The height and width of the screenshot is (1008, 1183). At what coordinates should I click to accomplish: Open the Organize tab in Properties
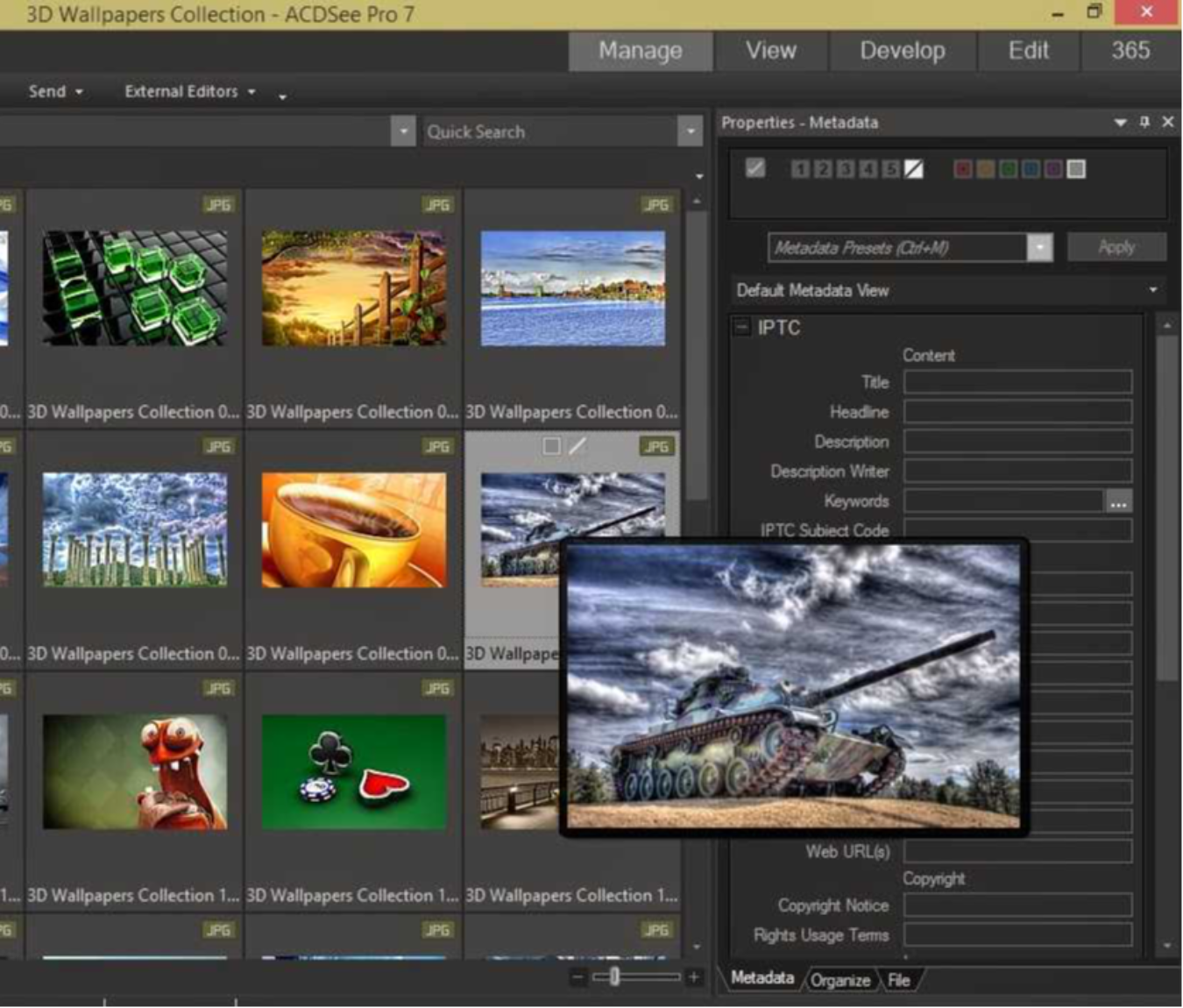(x=839, y=980)
